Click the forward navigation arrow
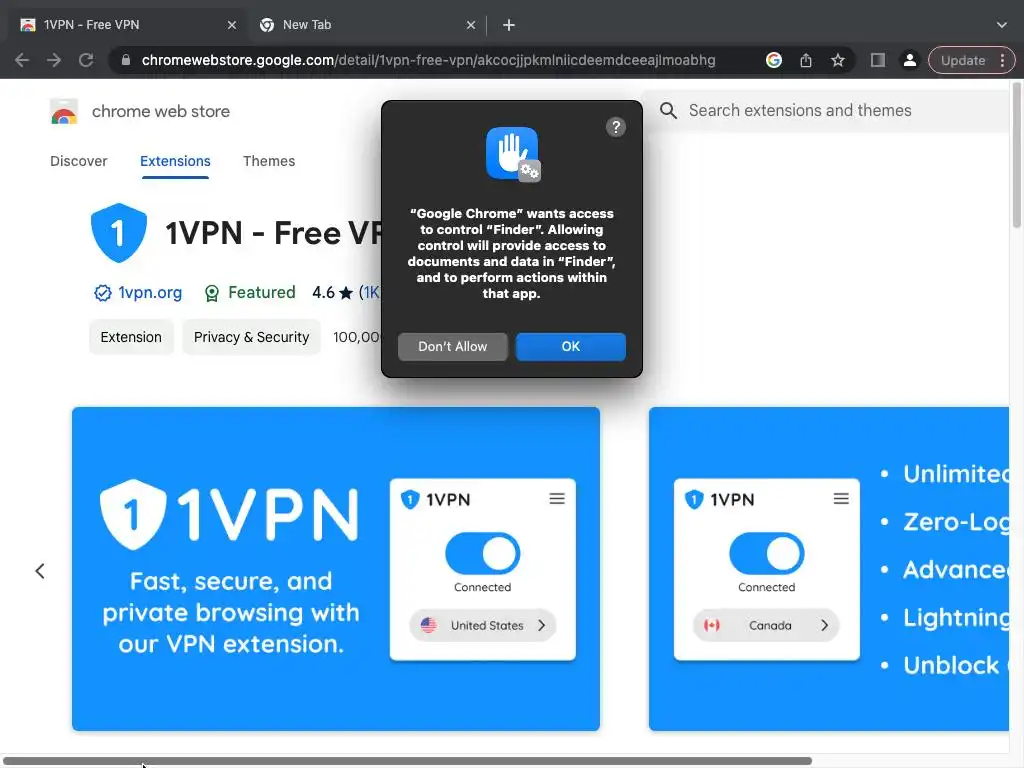Viewport: 1024px width, 768px height. coord(54,60)
